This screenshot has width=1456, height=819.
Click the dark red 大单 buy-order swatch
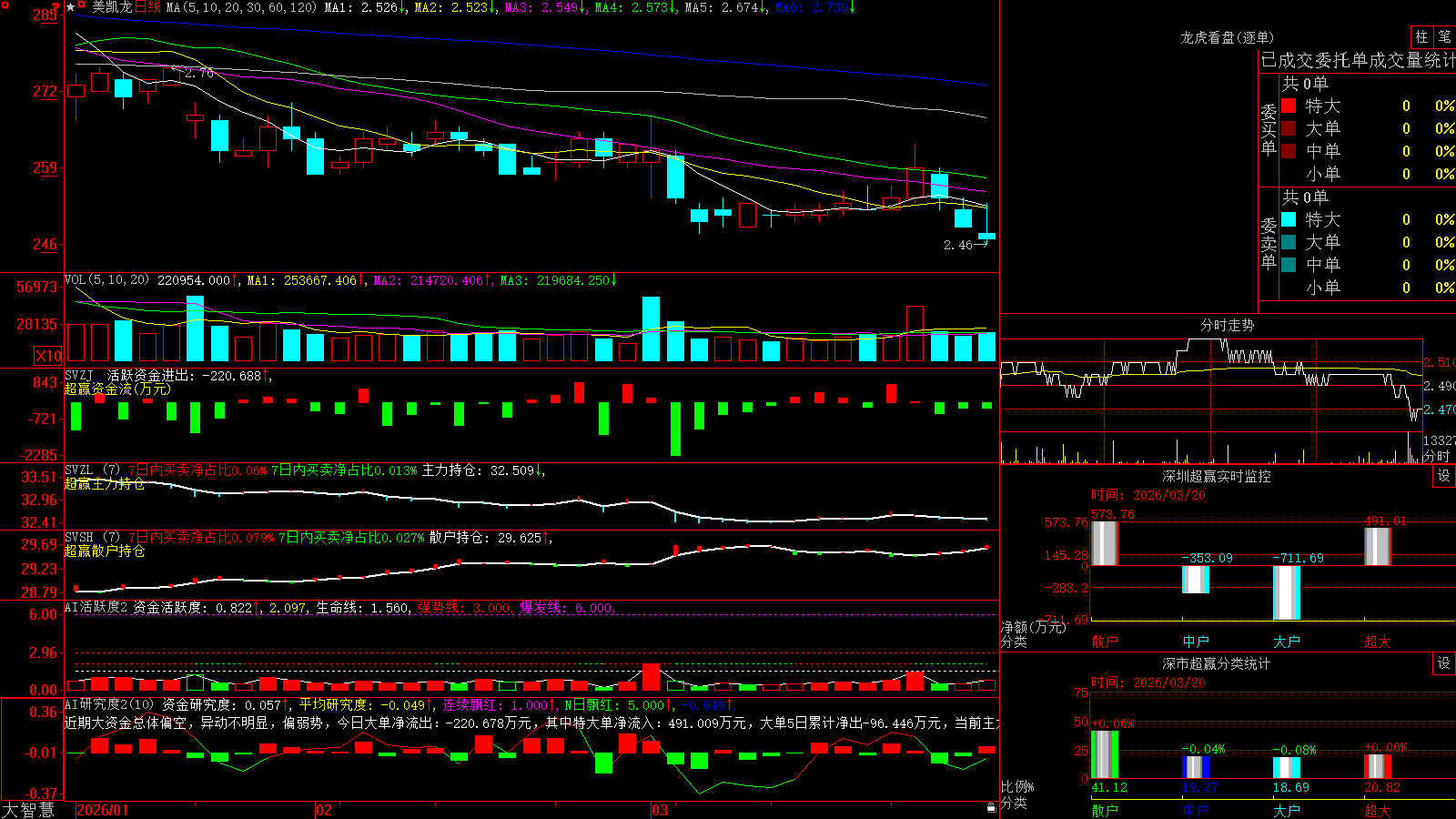pyautogui.click(x=1289, y=128)
